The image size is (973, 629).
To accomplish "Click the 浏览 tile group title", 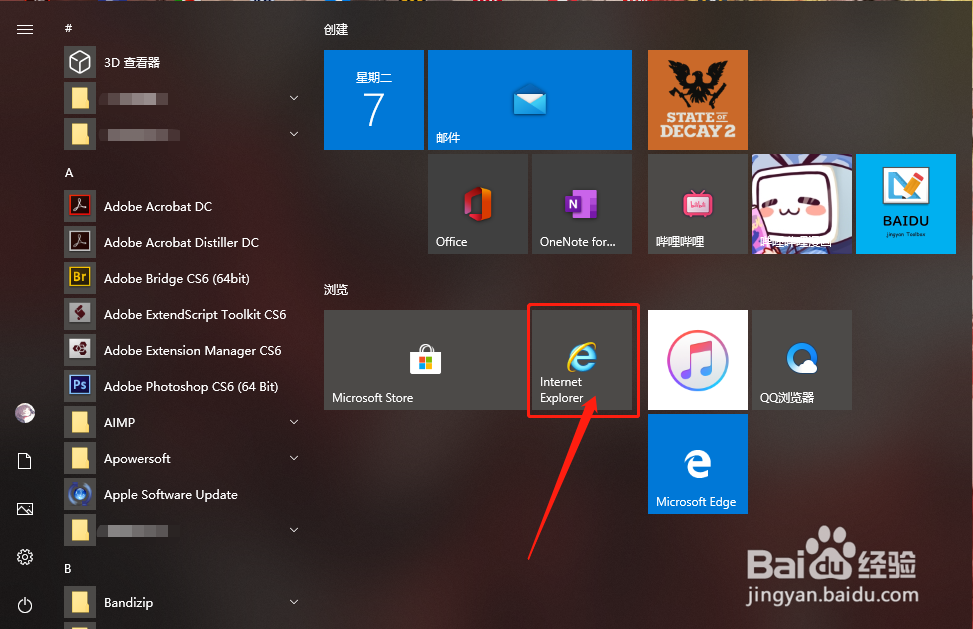I will pos(336,290).
